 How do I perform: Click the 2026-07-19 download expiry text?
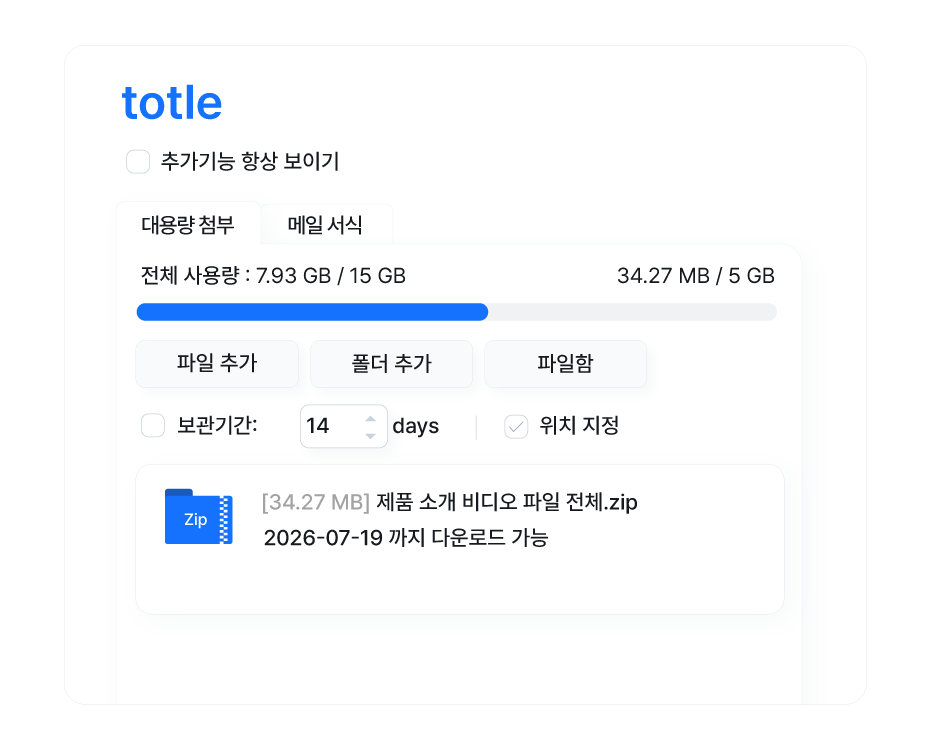point(406,538)
